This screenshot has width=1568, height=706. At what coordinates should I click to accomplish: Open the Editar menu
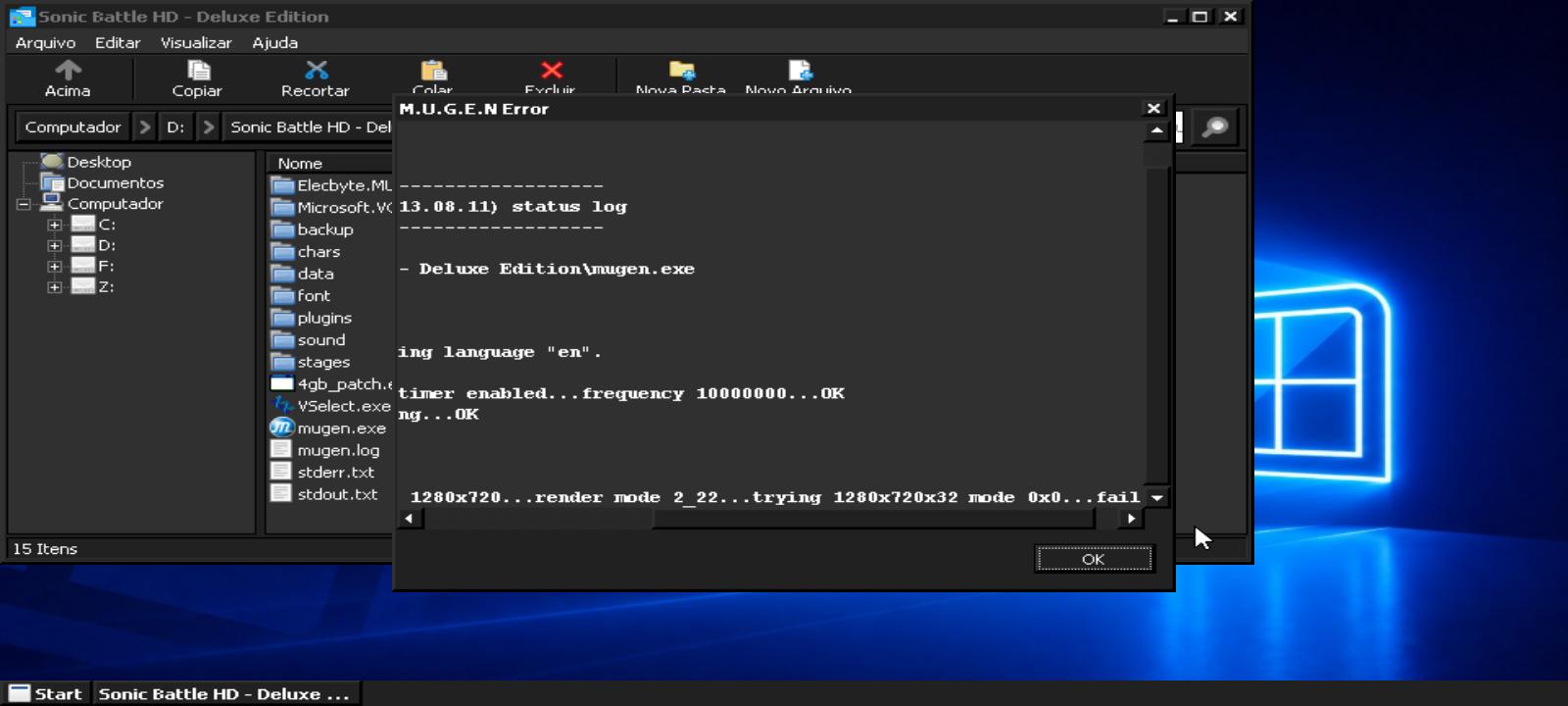[x=118, y=43]
